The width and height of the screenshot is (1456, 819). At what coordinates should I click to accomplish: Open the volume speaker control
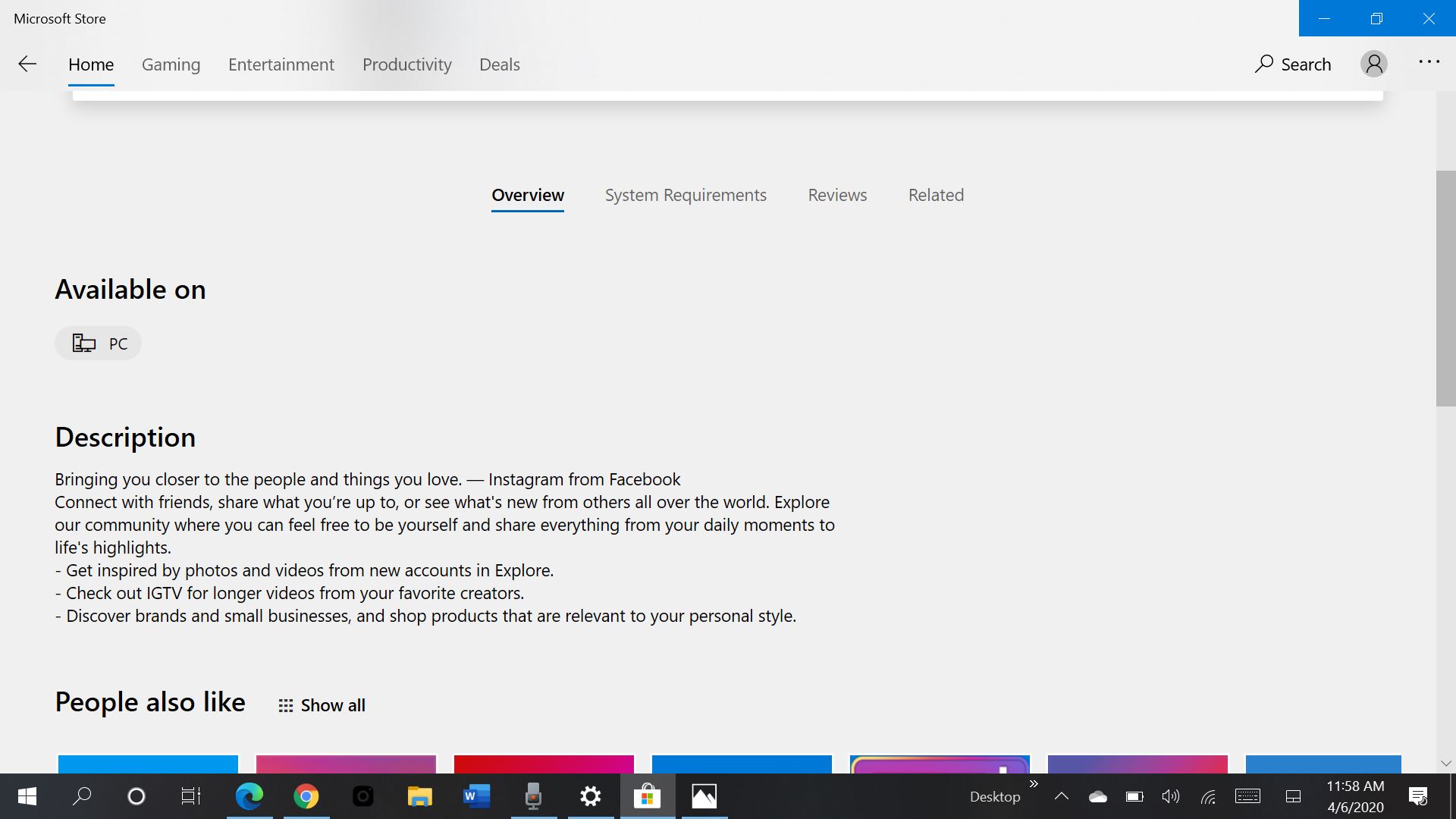(x=1171, y=796)
